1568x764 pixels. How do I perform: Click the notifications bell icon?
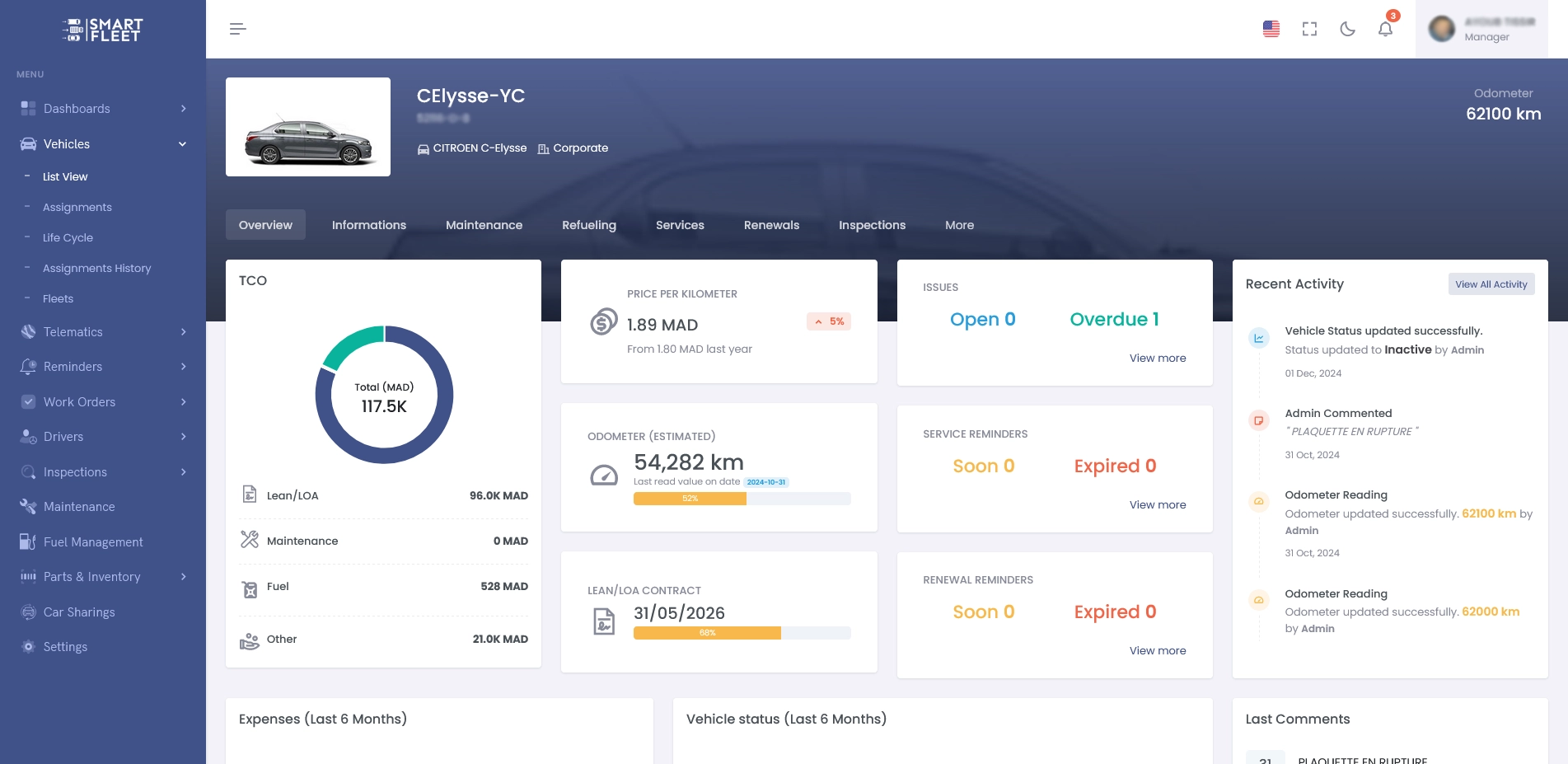1385,29
